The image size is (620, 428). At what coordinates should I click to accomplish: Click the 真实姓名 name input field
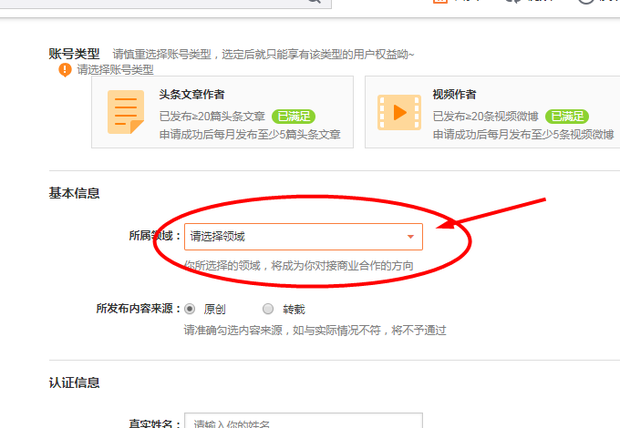pos(303,420)
